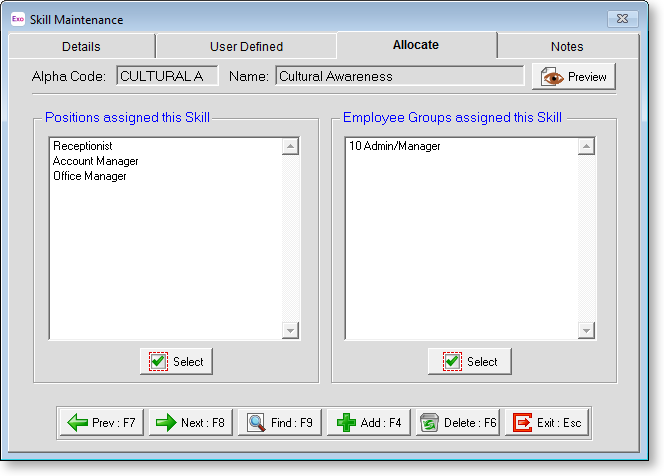Click the Exo application icon in title bar

point(18,19)
